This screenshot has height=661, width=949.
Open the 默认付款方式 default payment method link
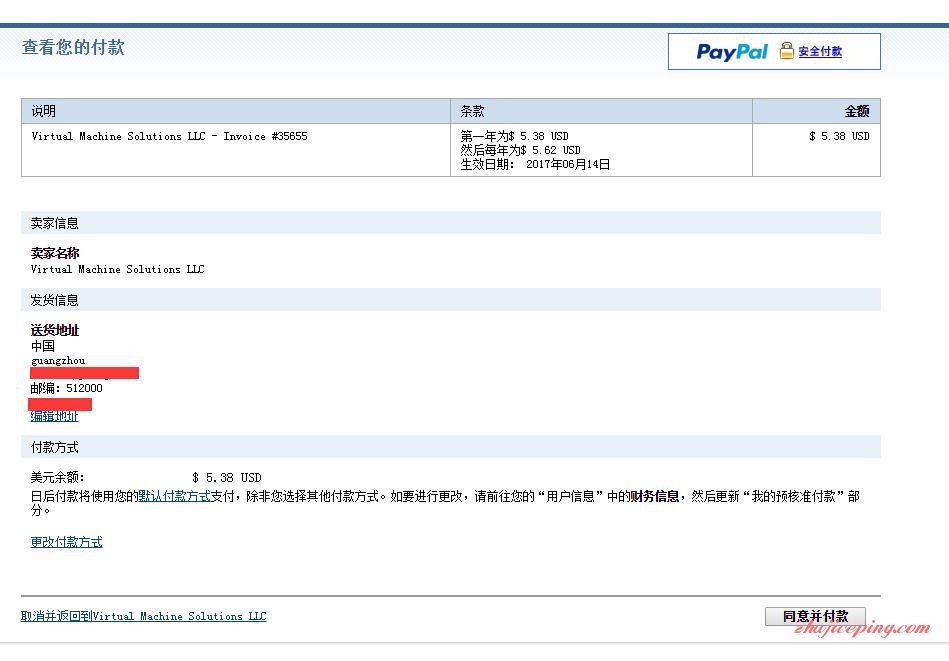[174, 496]
